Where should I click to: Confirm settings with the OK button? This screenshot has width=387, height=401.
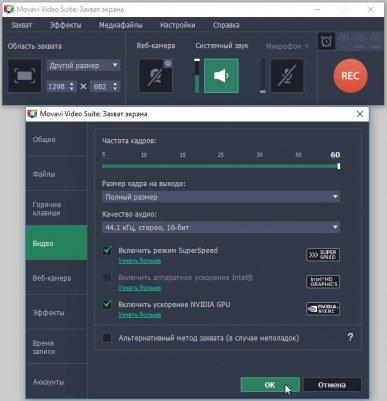(270, 385)
